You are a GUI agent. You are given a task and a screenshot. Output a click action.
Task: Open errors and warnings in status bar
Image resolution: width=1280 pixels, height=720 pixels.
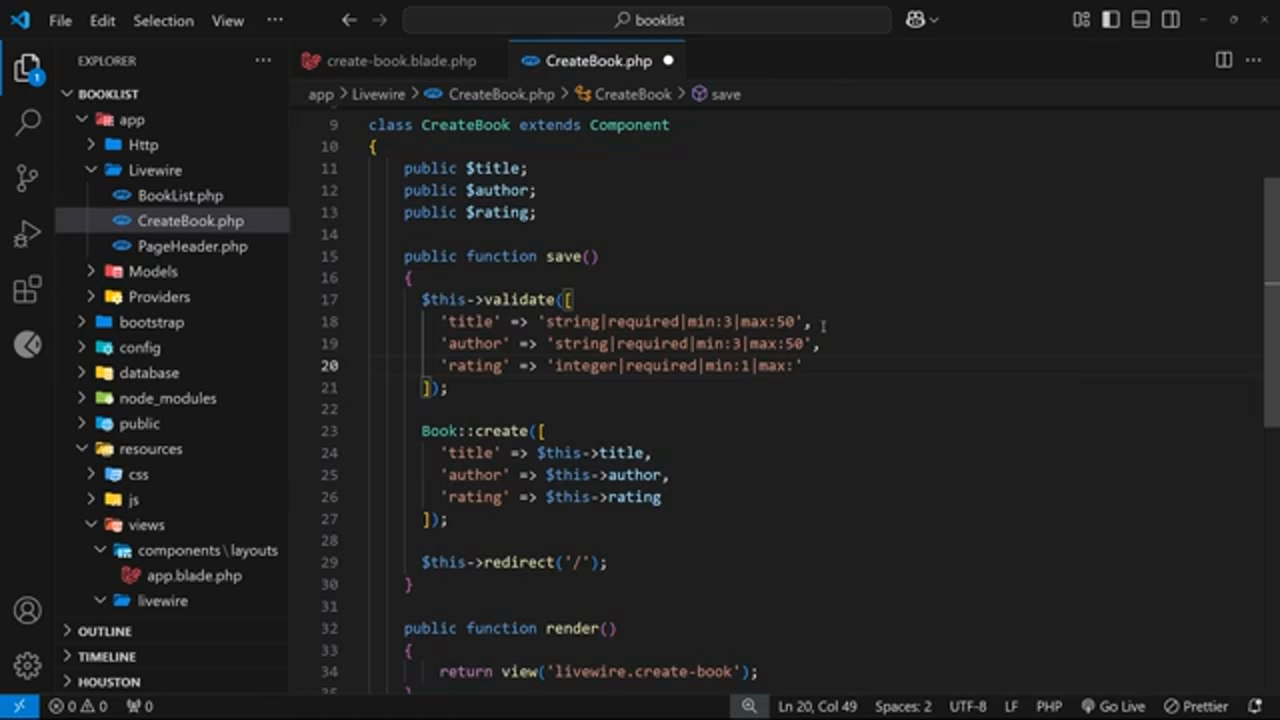(78, 706)
